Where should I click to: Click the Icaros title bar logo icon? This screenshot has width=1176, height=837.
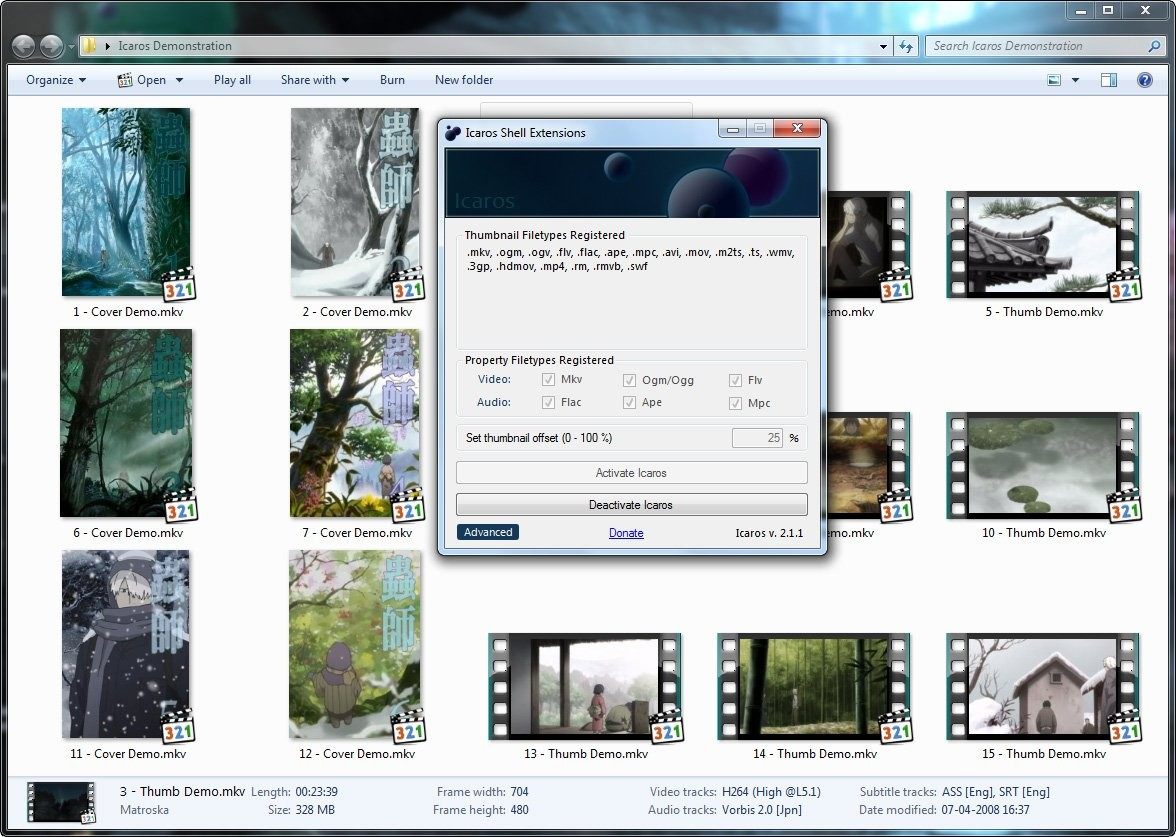pos(453,132)
